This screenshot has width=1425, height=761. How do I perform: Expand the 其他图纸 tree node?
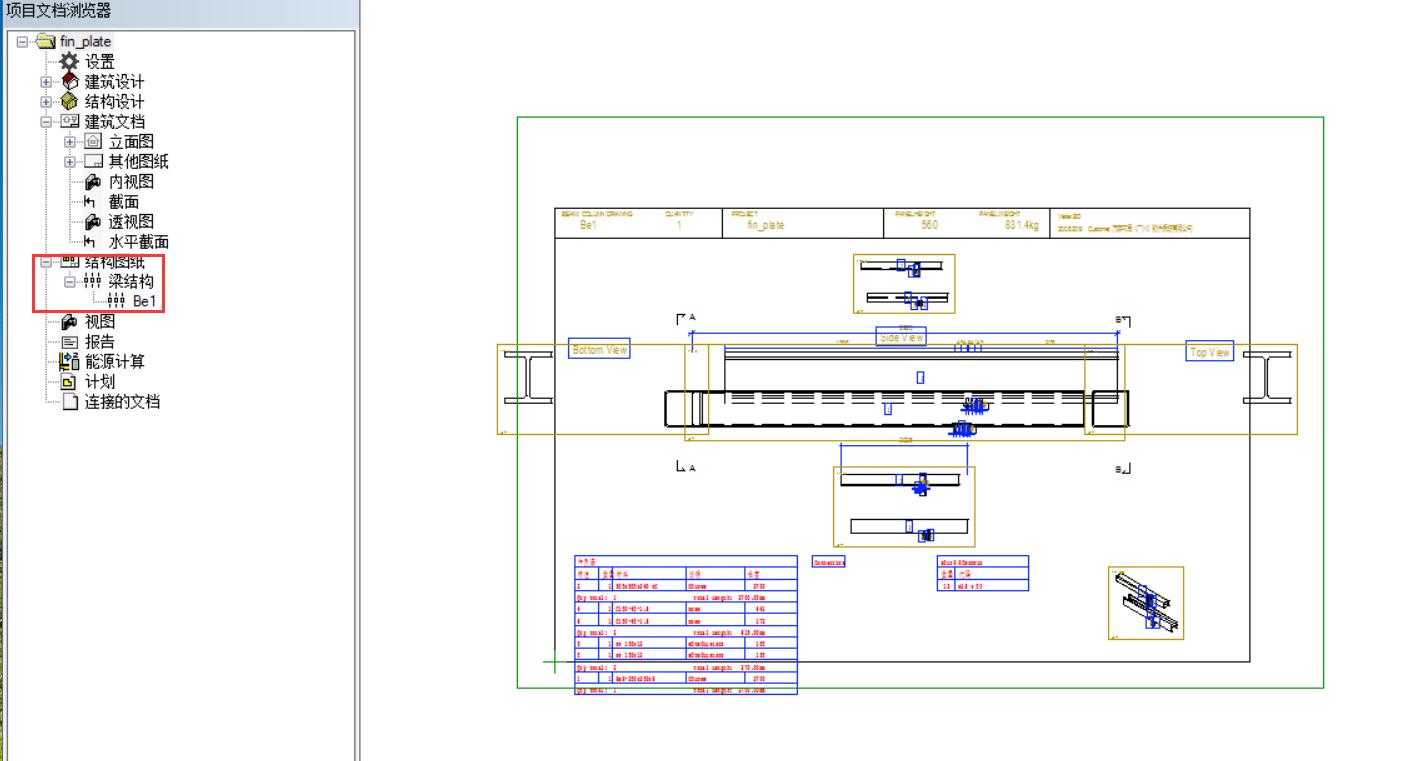[x=70, y=162]
